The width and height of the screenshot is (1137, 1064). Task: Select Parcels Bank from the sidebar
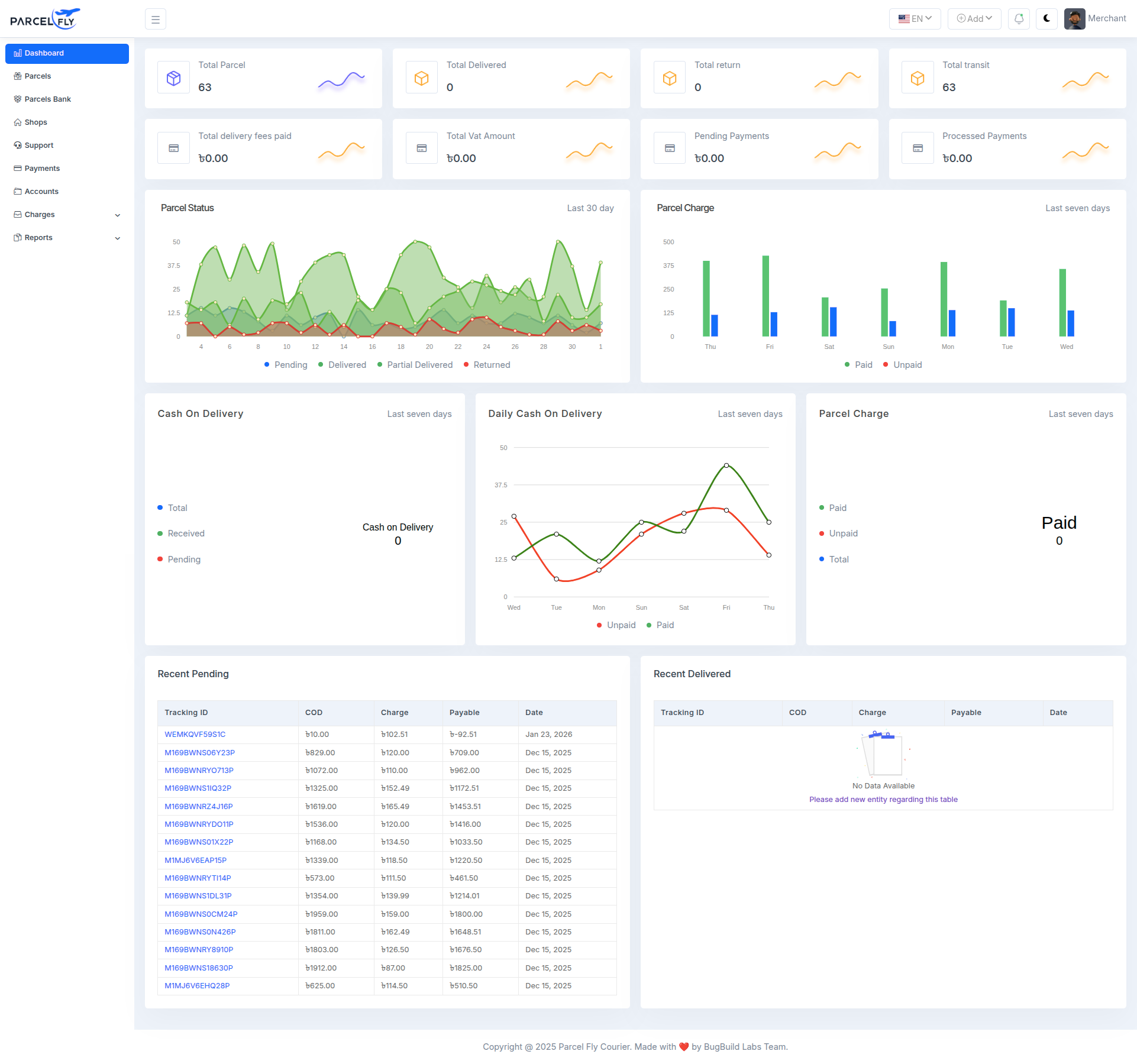pyautogui.click(x=47, y=99)
